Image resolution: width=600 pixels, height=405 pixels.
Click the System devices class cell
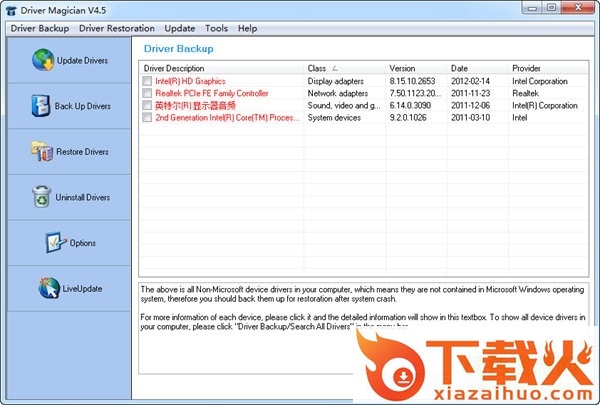[x=334, y=118]
